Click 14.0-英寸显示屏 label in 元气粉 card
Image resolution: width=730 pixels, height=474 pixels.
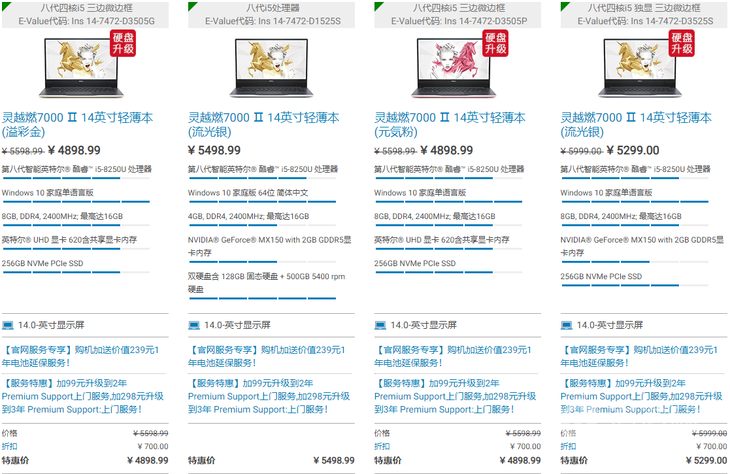click(424, 325)
